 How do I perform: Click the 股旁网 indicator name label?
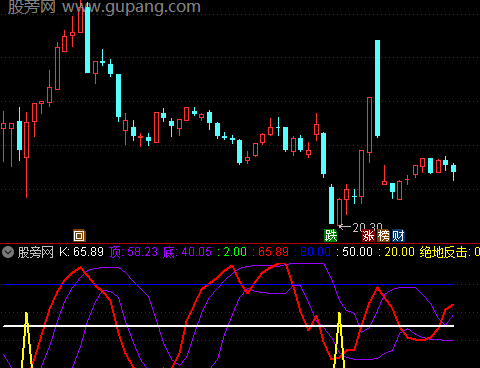click(35, 252)
